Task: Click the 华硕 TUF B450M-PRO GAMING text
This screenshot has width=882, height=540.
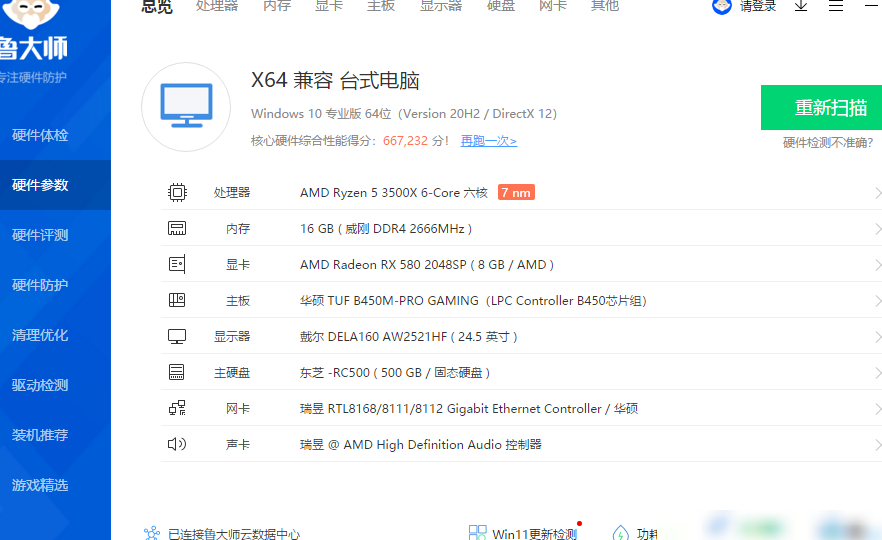Action: point(473,301)
